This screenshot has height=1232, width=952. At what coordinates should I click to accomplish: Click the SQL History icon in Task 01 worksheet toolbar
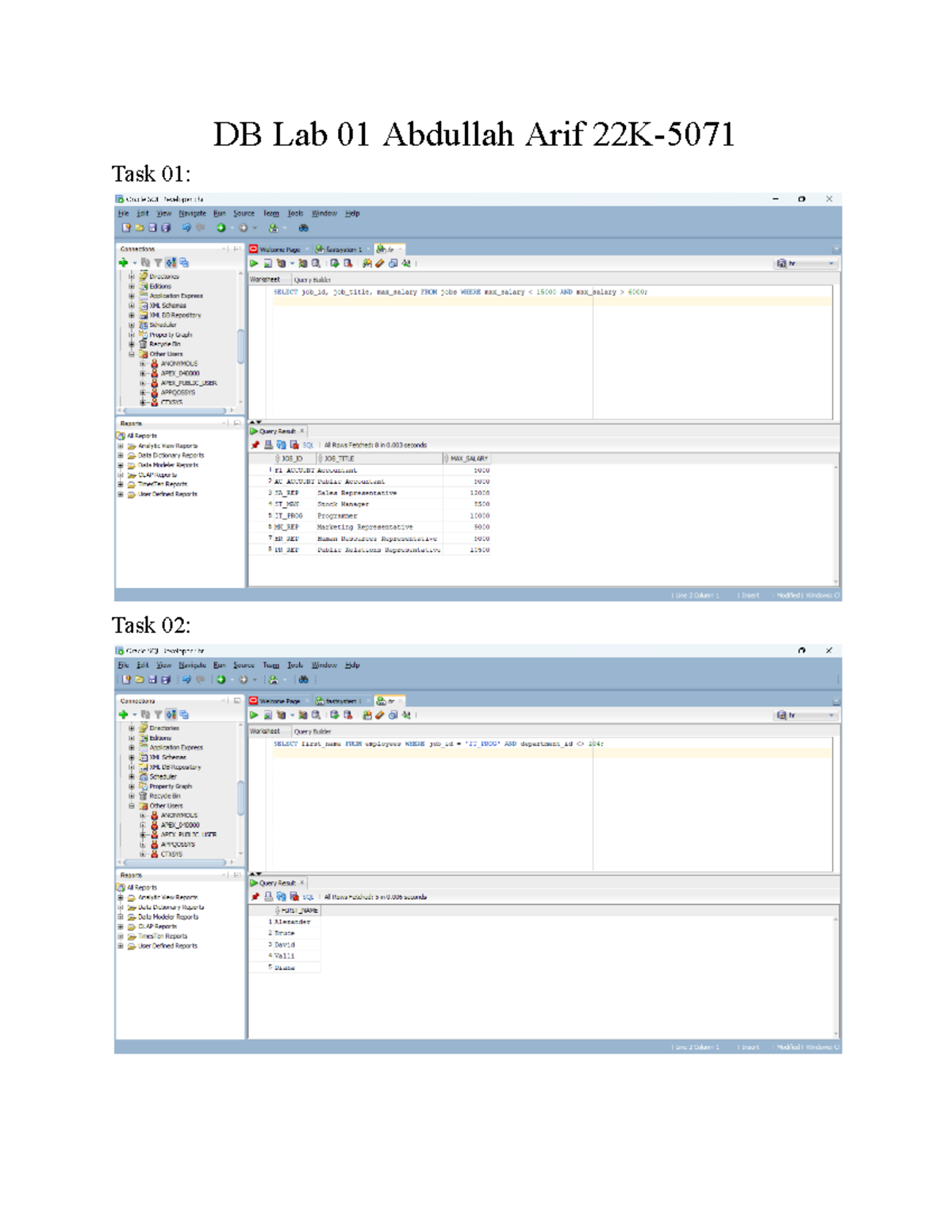click(393, 263)
